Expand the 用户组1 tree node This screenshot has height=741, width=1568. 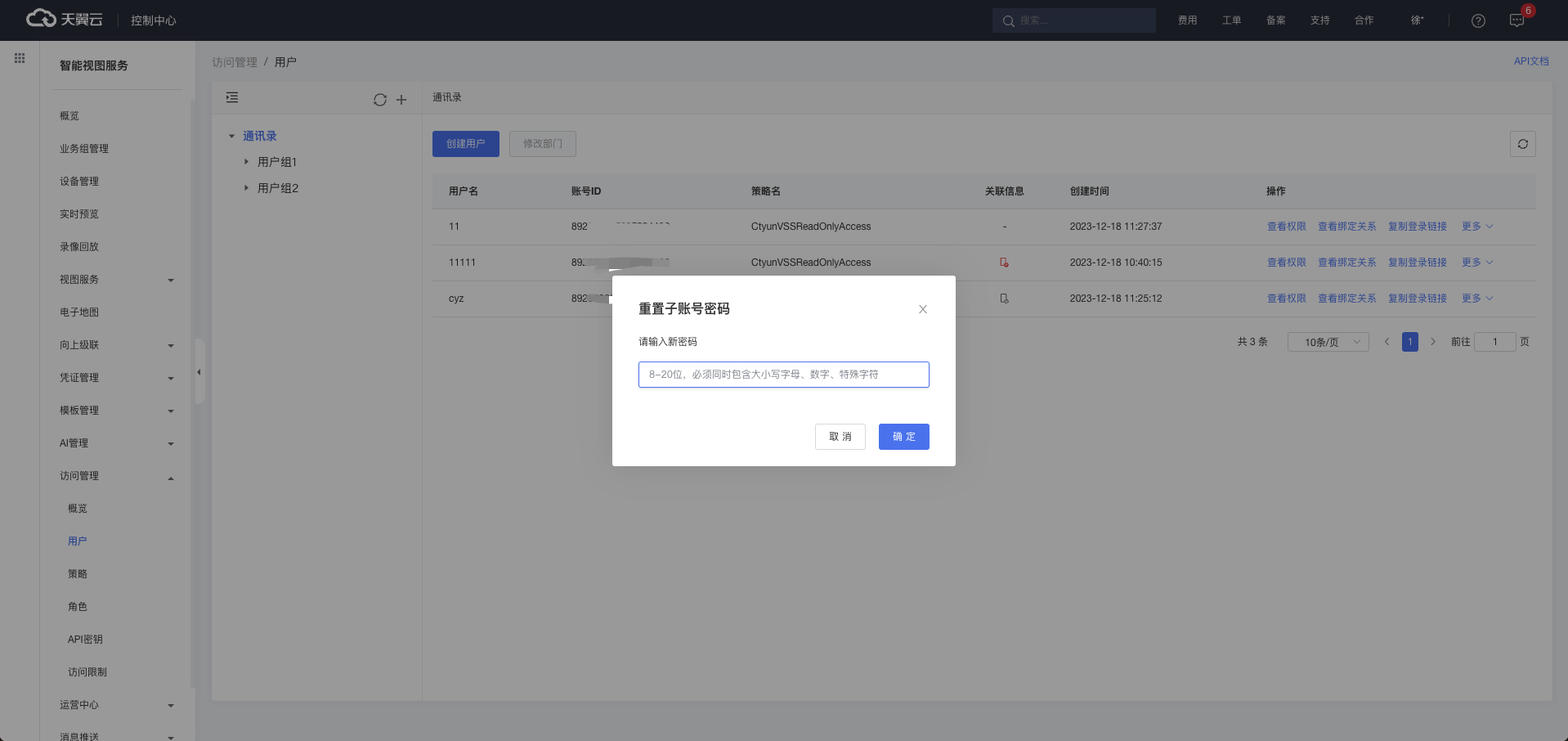click(x=246, y=162)
